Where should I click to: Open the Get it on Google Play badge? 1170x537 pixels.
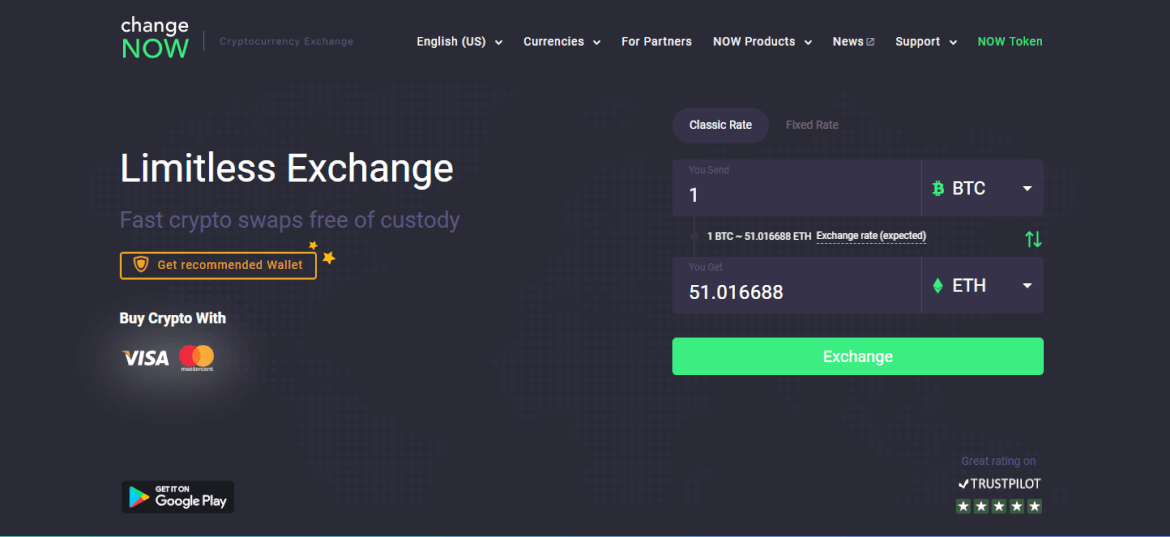pyautogui.click(x=178, y=497)
